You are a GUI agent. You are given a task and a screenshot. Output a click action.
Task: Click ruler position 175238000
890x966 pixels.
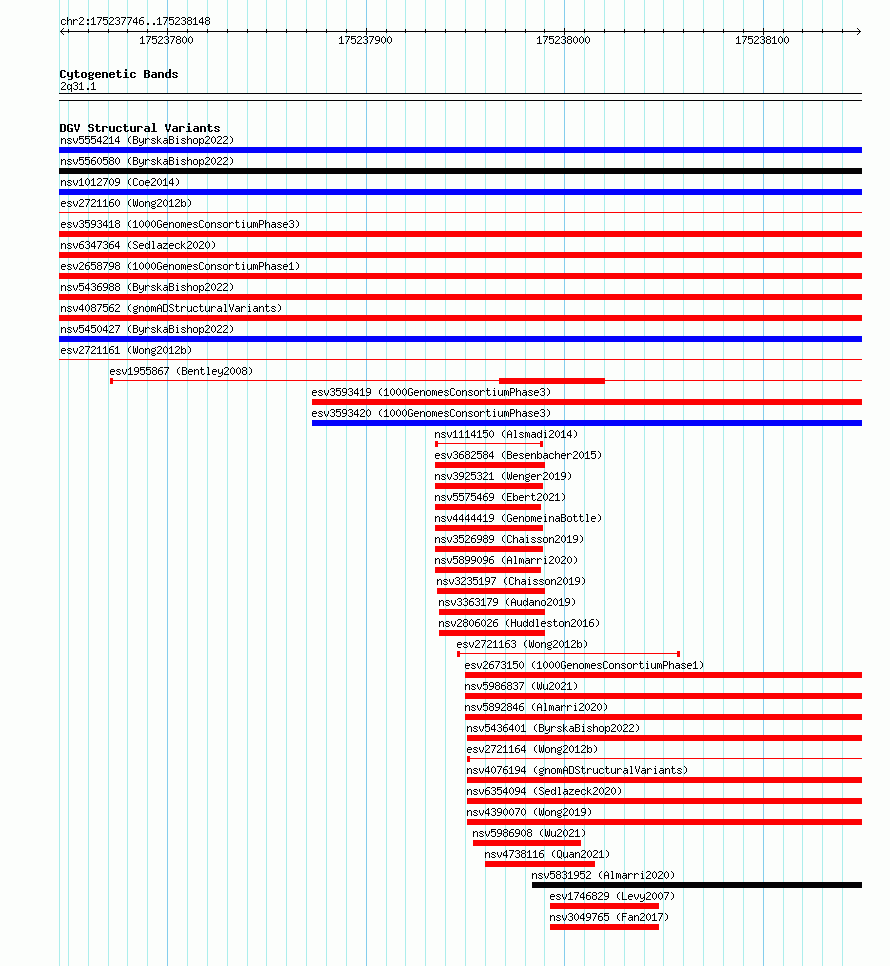564,40
